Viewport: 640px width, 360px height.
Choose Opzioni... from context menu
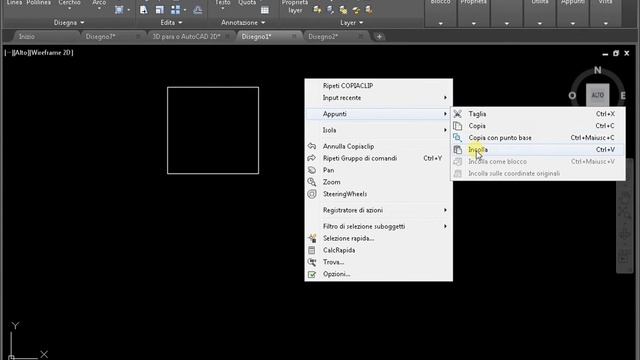[378, 274]
